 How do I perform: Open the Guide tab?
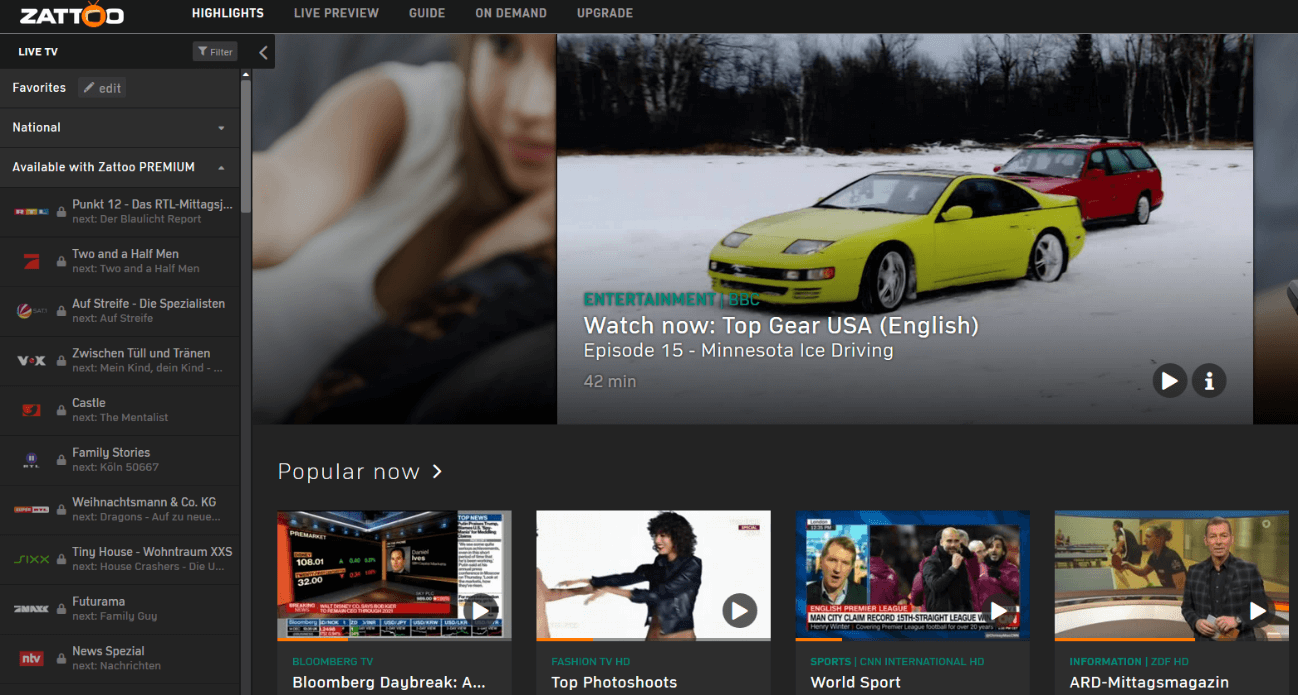click(427, 13)
